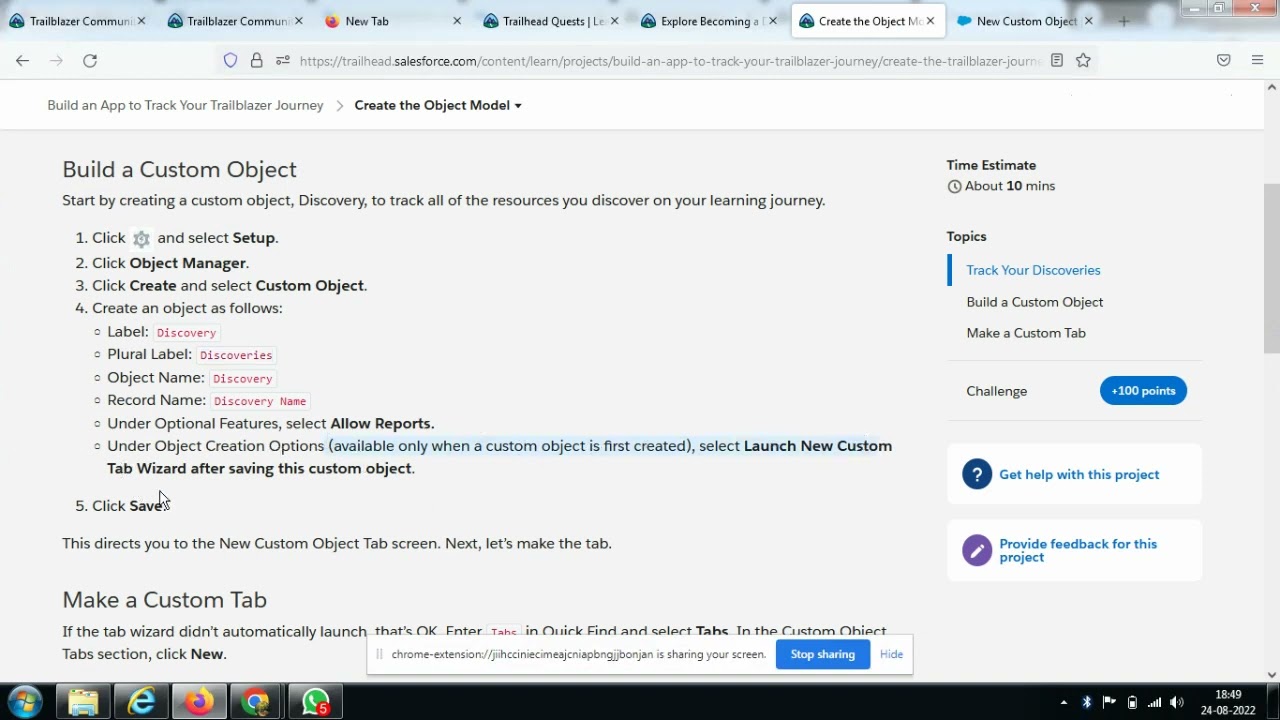Open the tracking protection shield icon
The image size is (1280, 720).
click(x=231, y=61)
